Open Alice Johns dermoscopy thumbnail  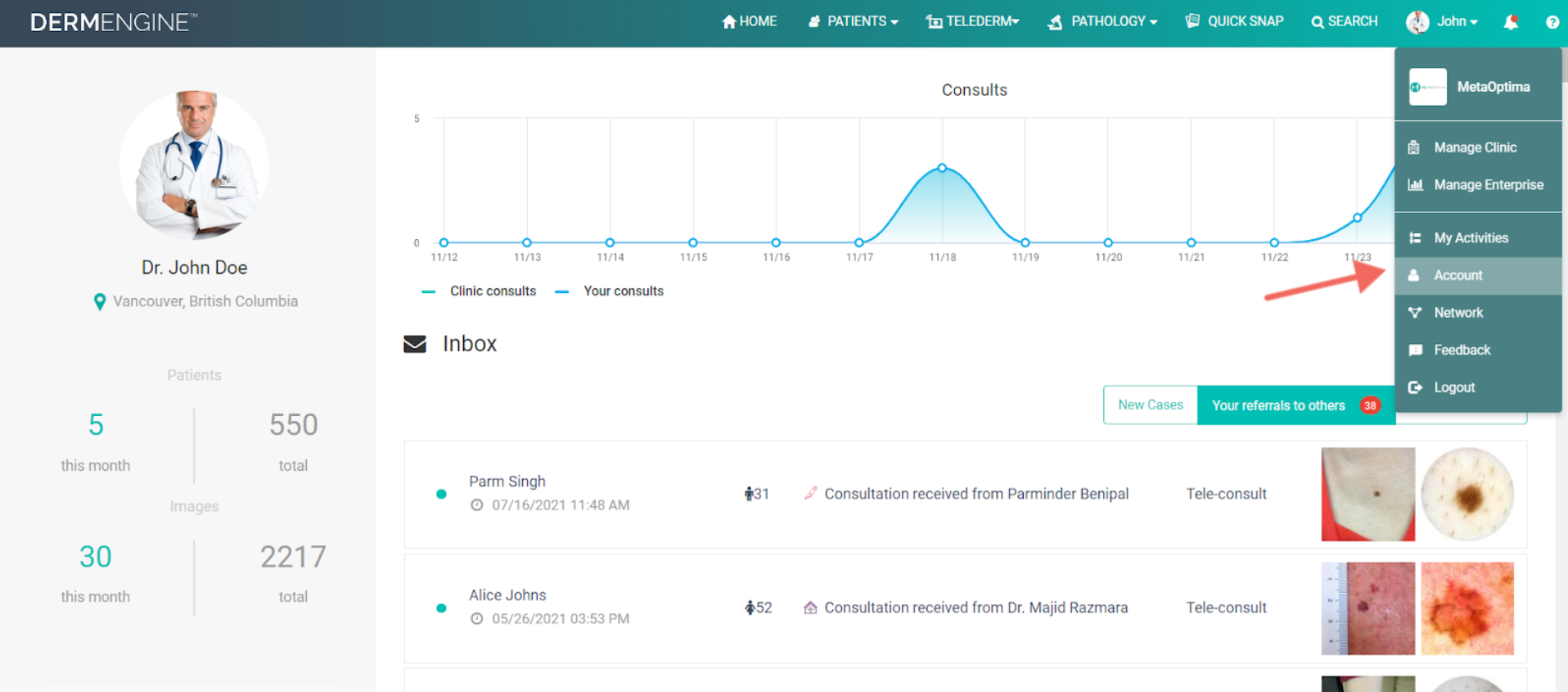(1467, 608)
